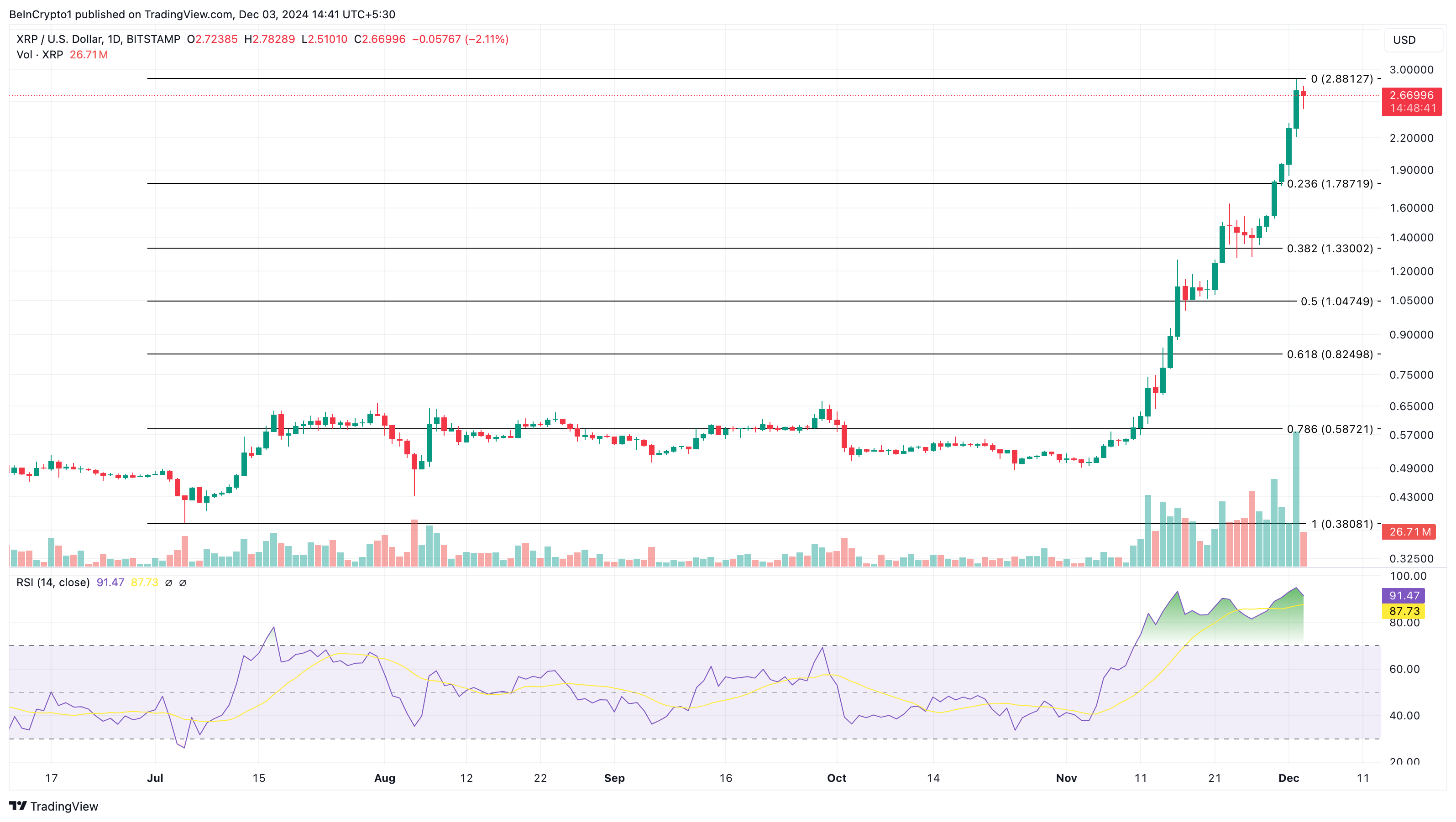This screenshot has width=1456, height=822.
Task: Click the yellow 87.73 RSI average tag
Action: [1404, 611]
